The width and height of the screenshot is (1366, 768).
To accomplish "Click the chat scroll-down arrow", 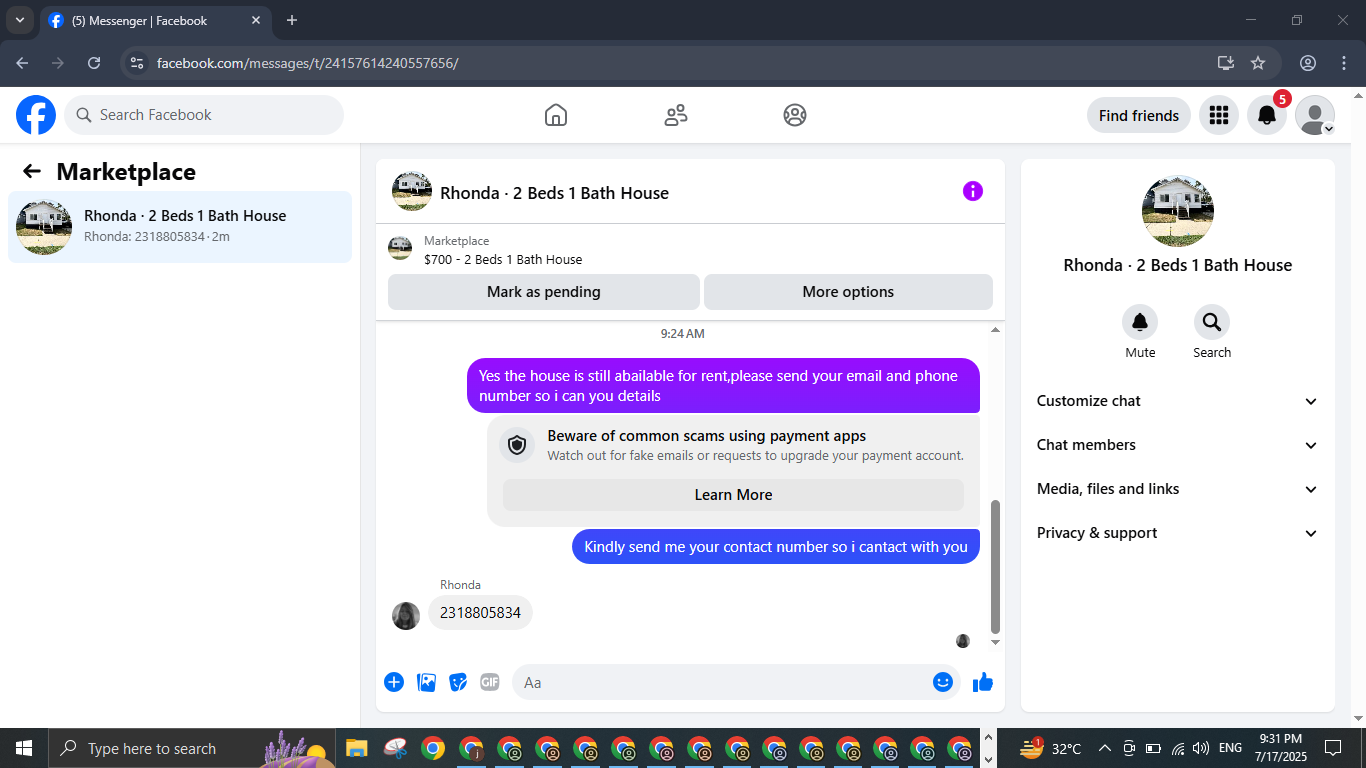I will point(995,642).
